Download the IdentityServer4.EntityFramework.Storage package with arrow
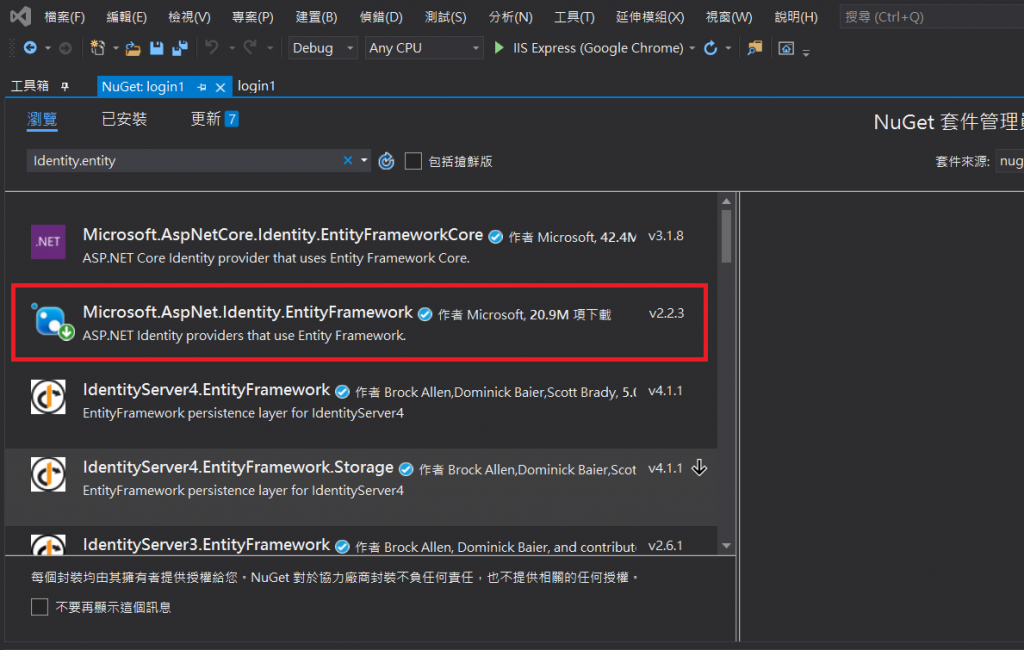The image size is (1024, 650). (699, 467)
